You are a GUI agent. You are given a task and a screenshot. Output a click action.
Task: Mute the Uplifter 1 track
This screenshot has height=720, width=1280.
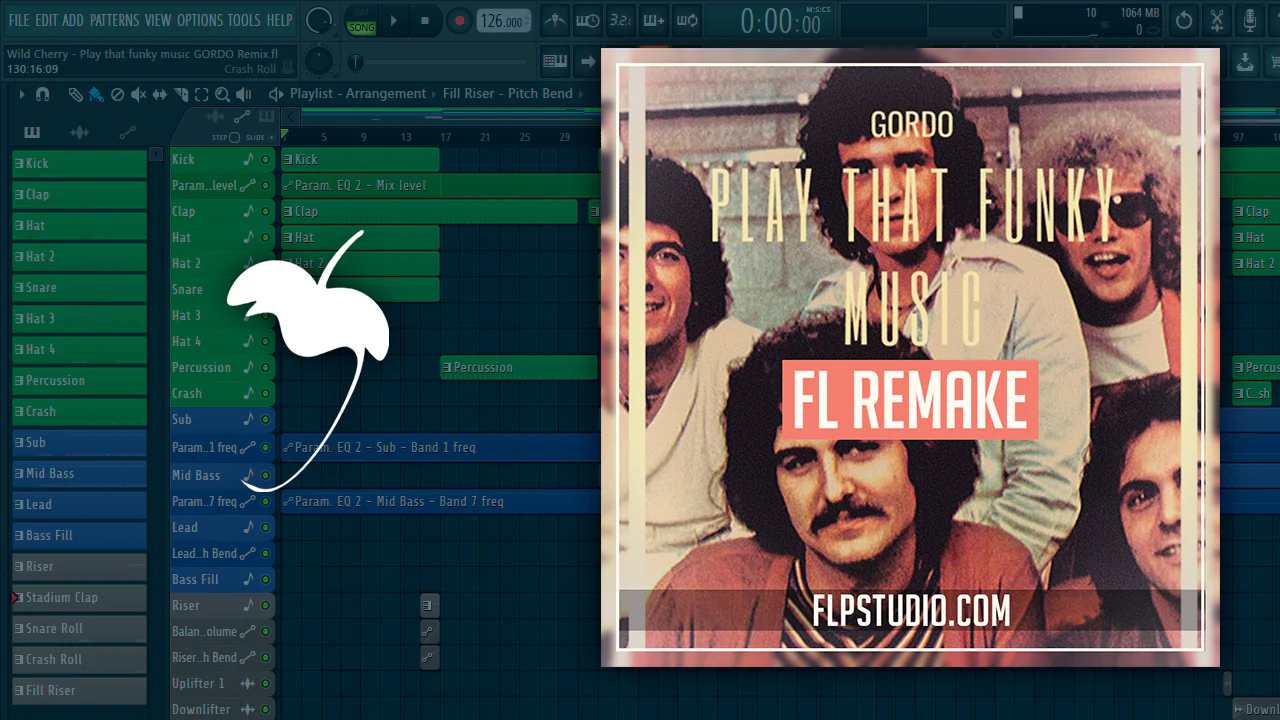[x=265, y=683]
